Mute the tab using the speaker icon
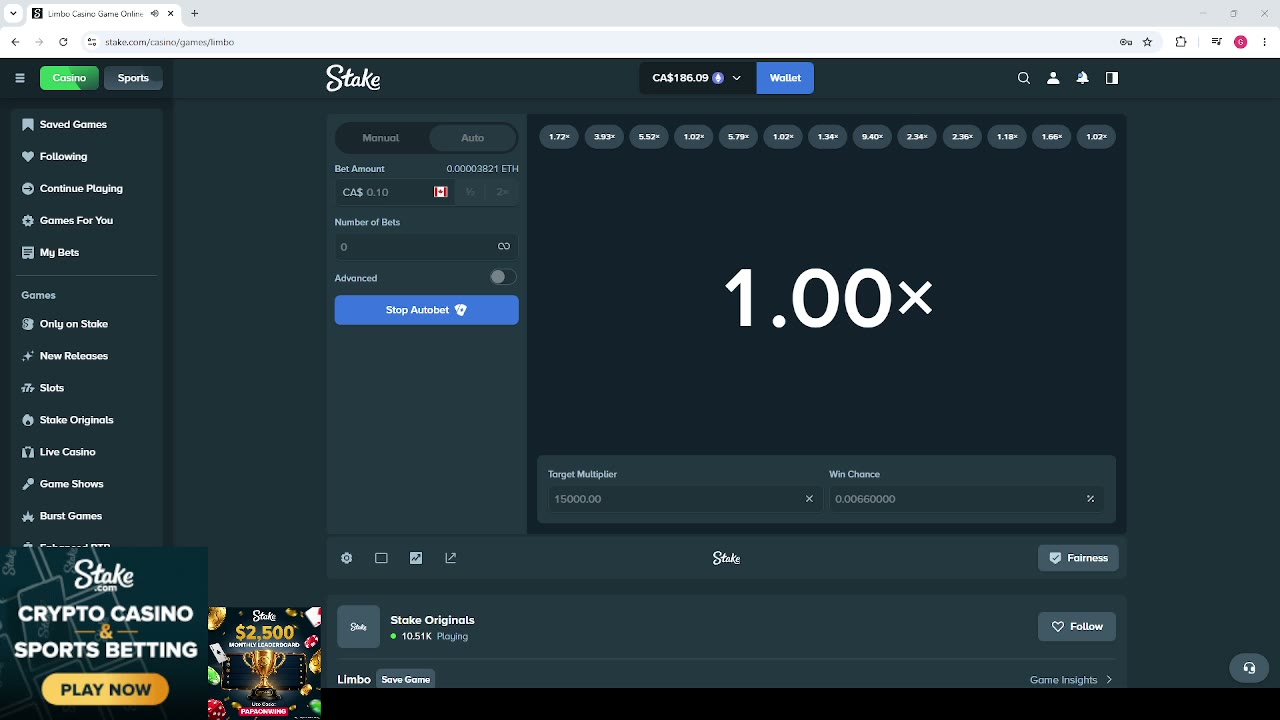Viewport: 1280px width, 720px height. (156, 14)
